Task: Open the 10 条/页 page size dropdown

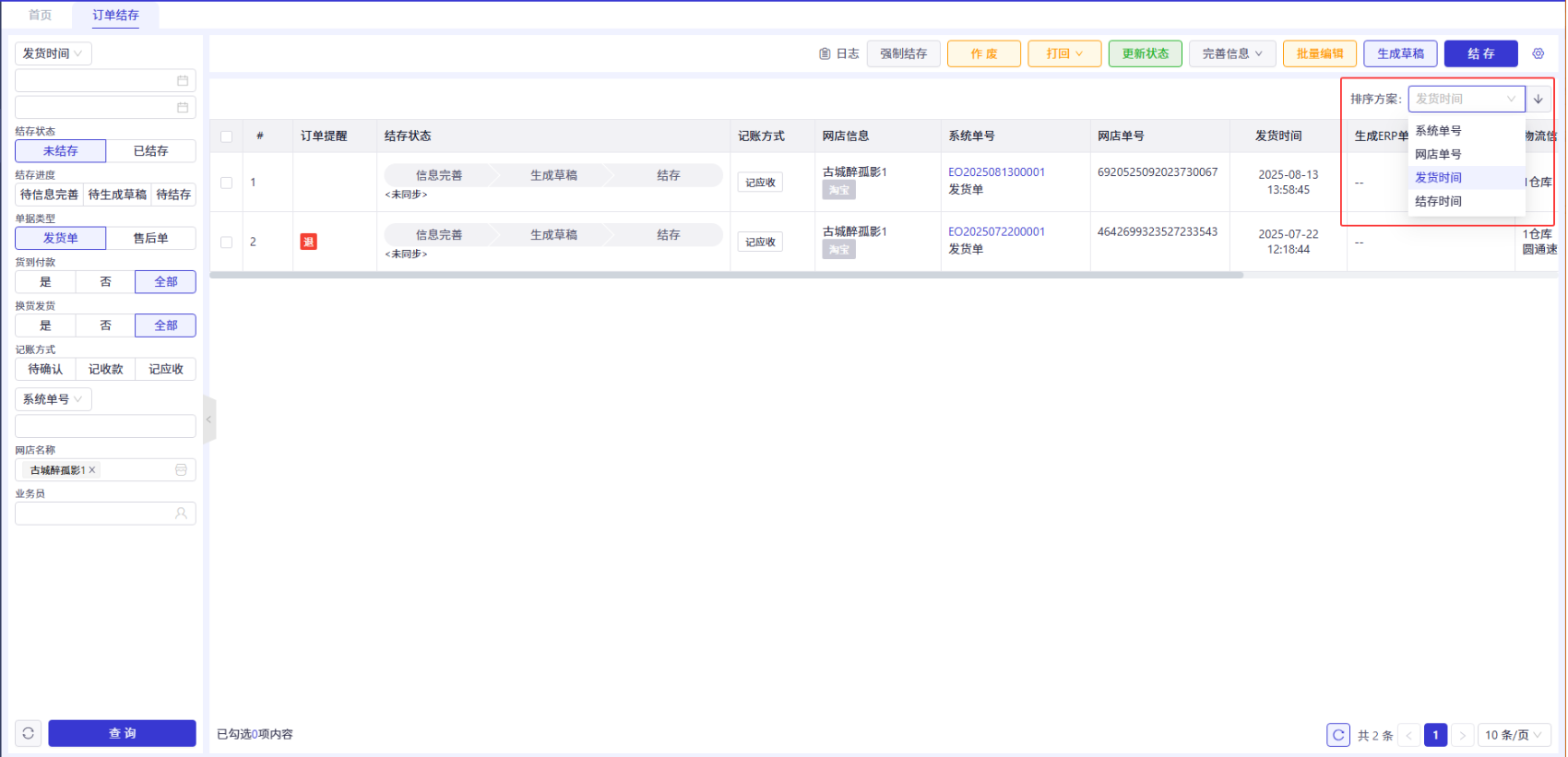Action: [x=1514, y=735]
